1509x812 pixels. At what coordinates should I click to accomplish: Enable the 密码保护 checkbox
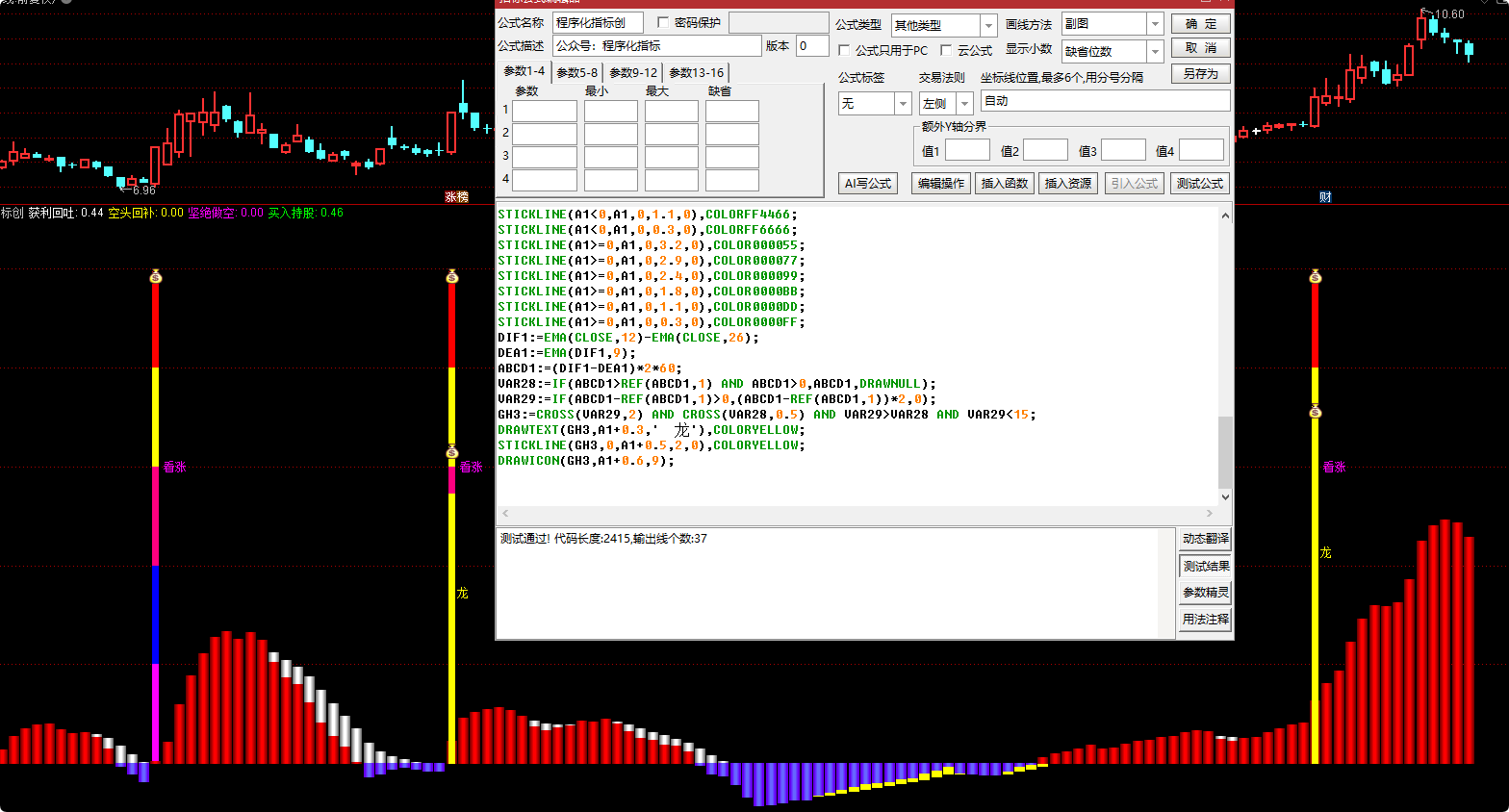tap(663, 22)
